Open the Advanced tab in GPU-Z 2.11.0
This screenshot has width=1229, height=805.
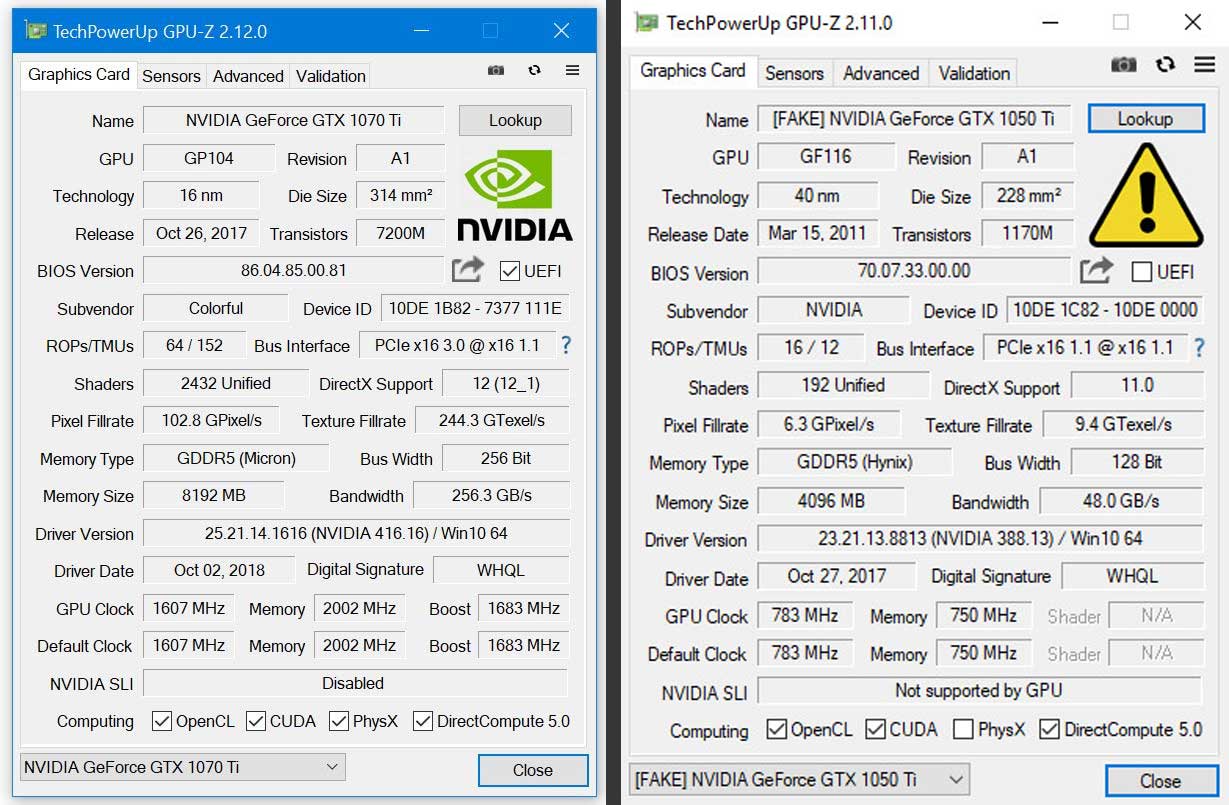point(880,72)
